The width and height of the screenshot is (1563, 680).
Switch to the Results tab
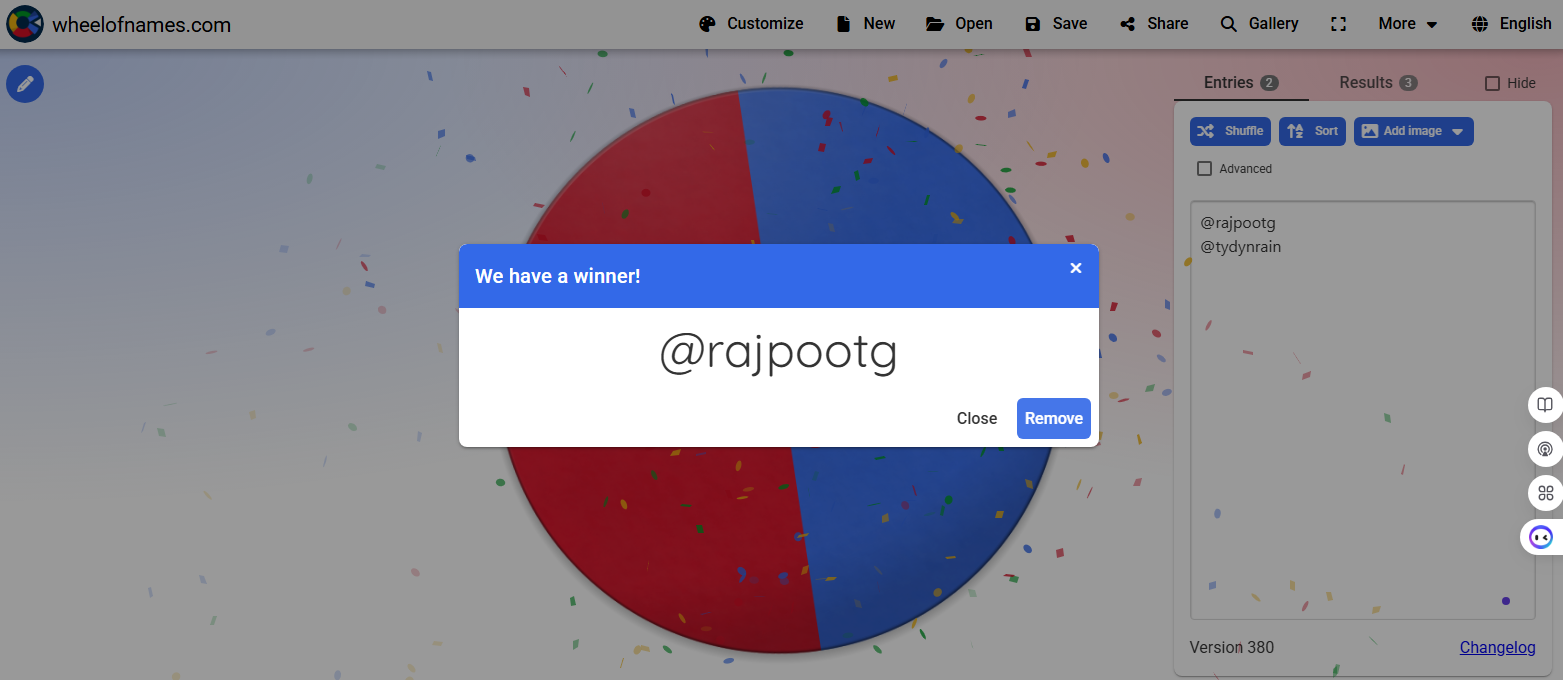[x=1378, y=83]
